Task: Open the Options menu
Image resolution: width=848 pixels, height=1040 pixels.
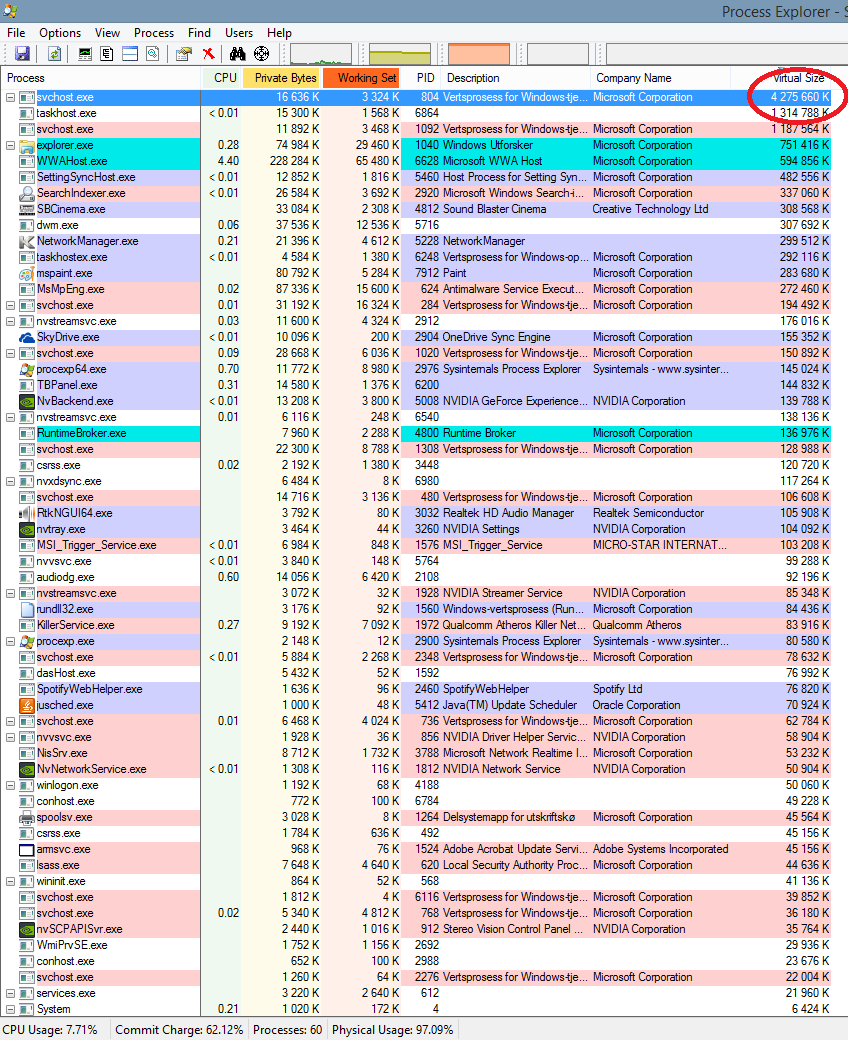Action: pos(60,32)
